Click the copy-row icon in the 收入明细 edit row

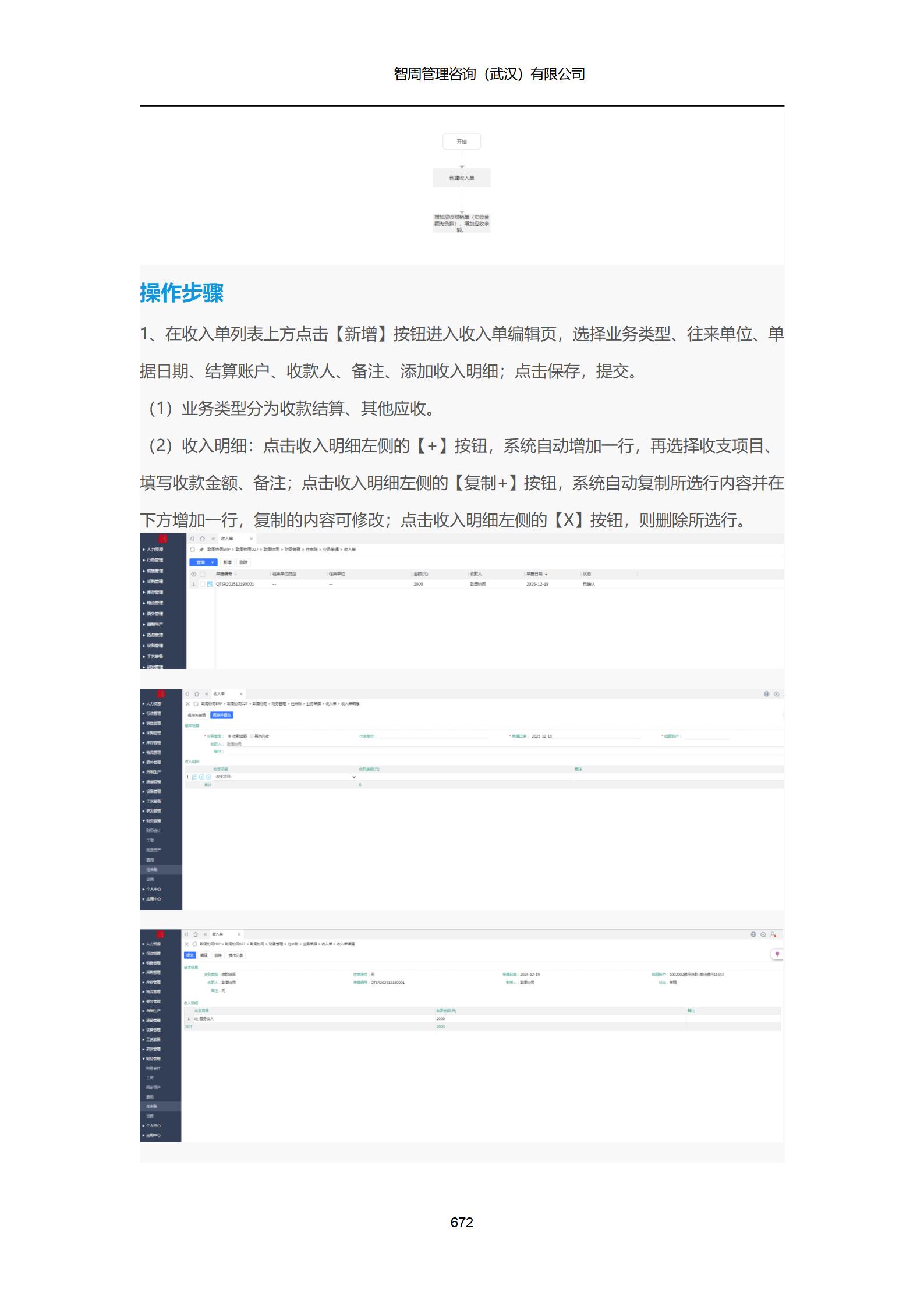[x=194, y=777]
